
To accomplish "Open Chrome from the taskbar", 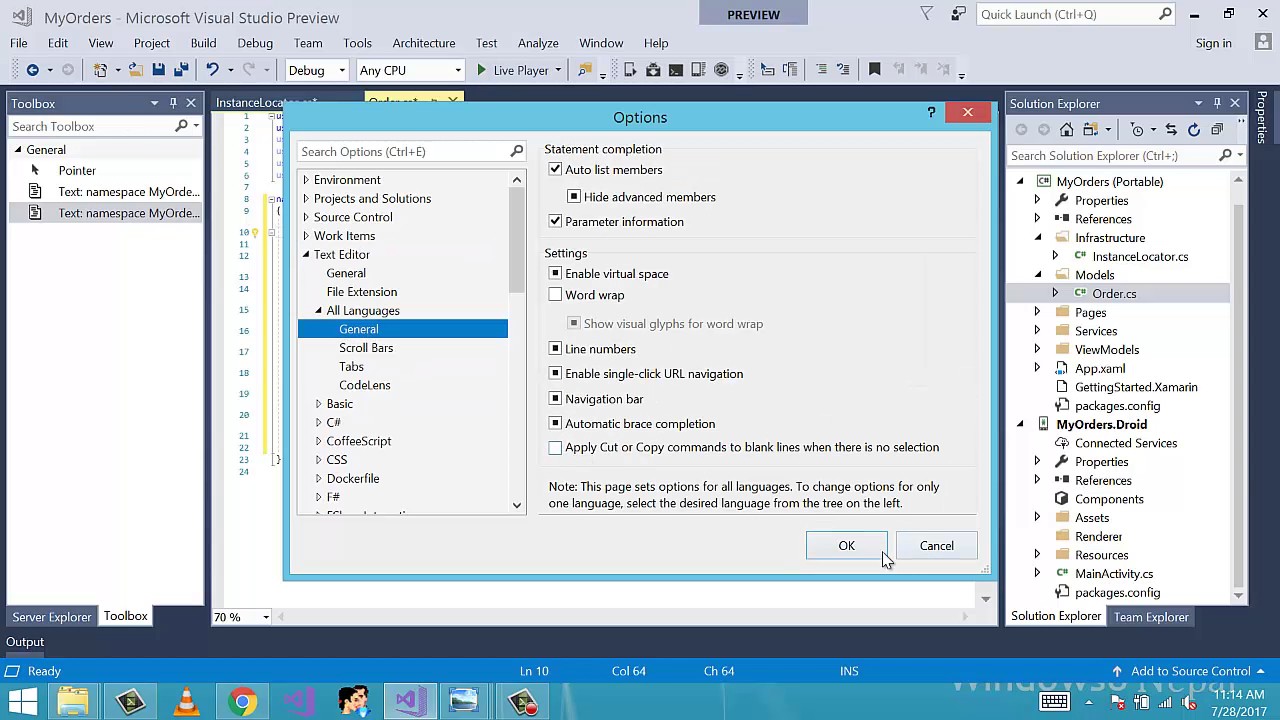I will [242, 701].
